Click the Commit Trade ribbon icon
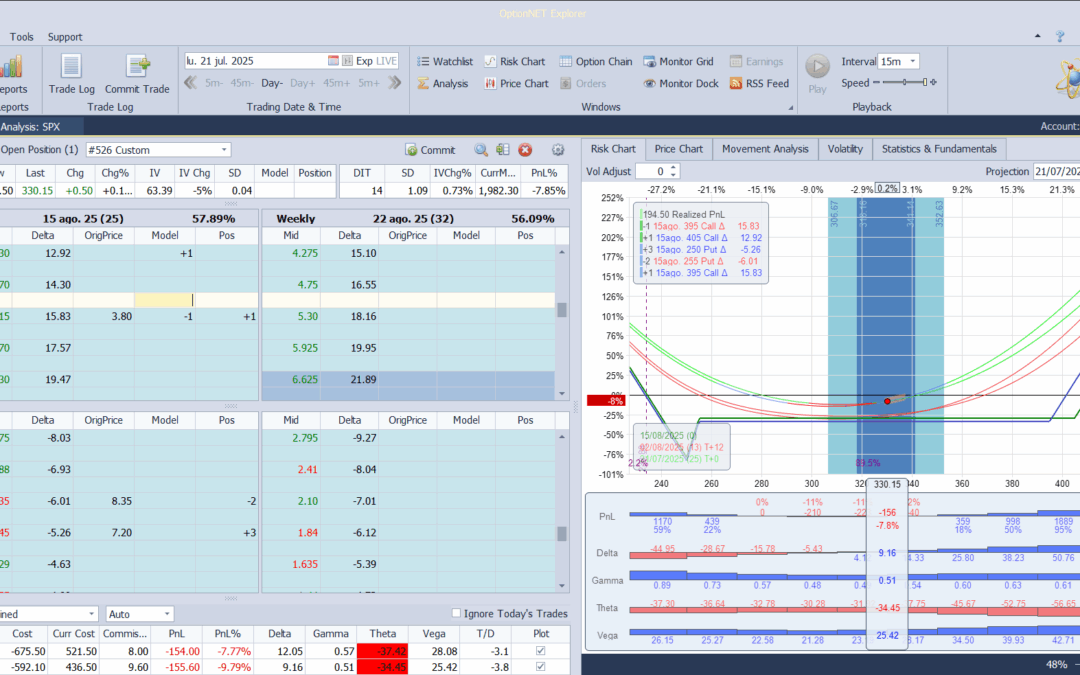 pyautogui.click(x=138, y=67)
